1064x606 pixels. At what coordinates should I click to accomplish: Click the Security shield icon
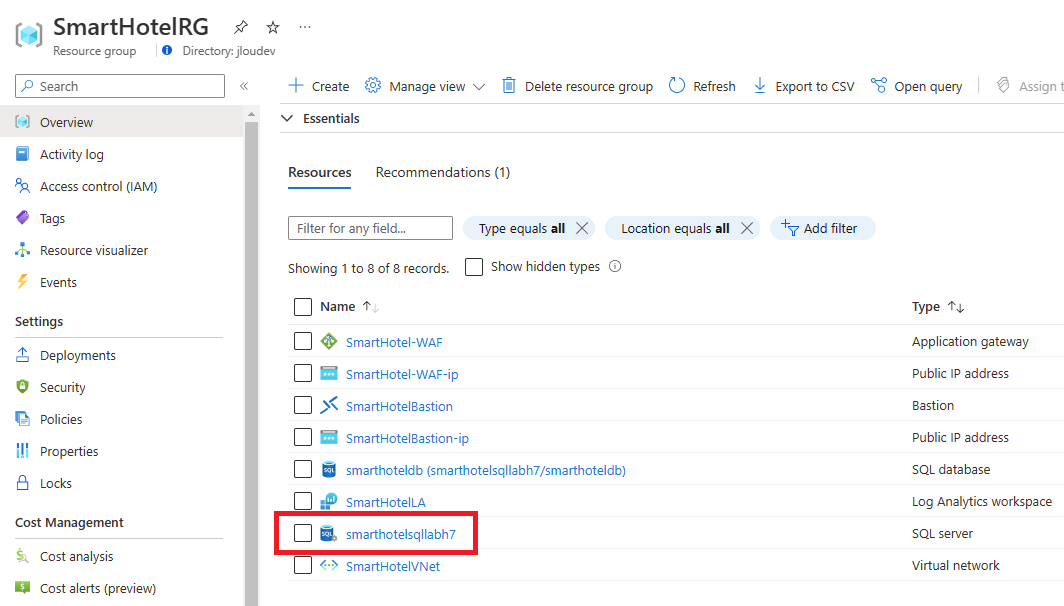tap(22, 387)
